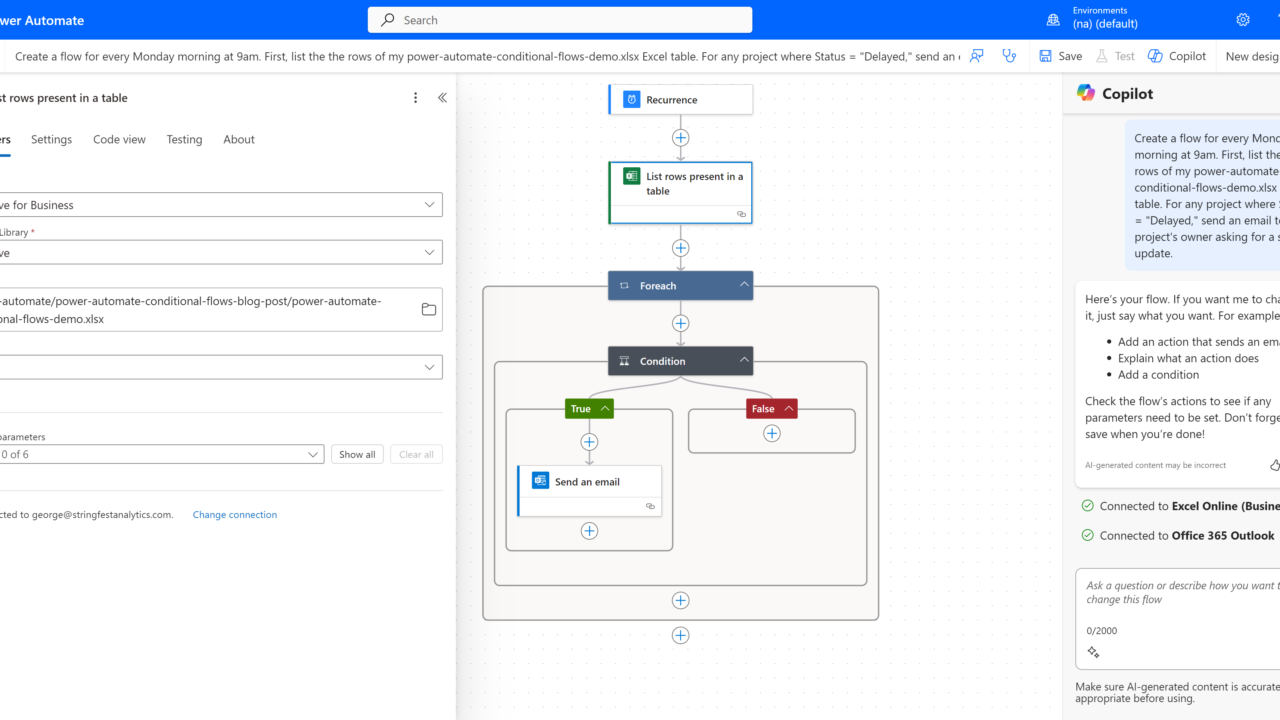Open the Send an email action card
Image resolution: width=1280 pixels, height=720 pixels.
(589, 491)
